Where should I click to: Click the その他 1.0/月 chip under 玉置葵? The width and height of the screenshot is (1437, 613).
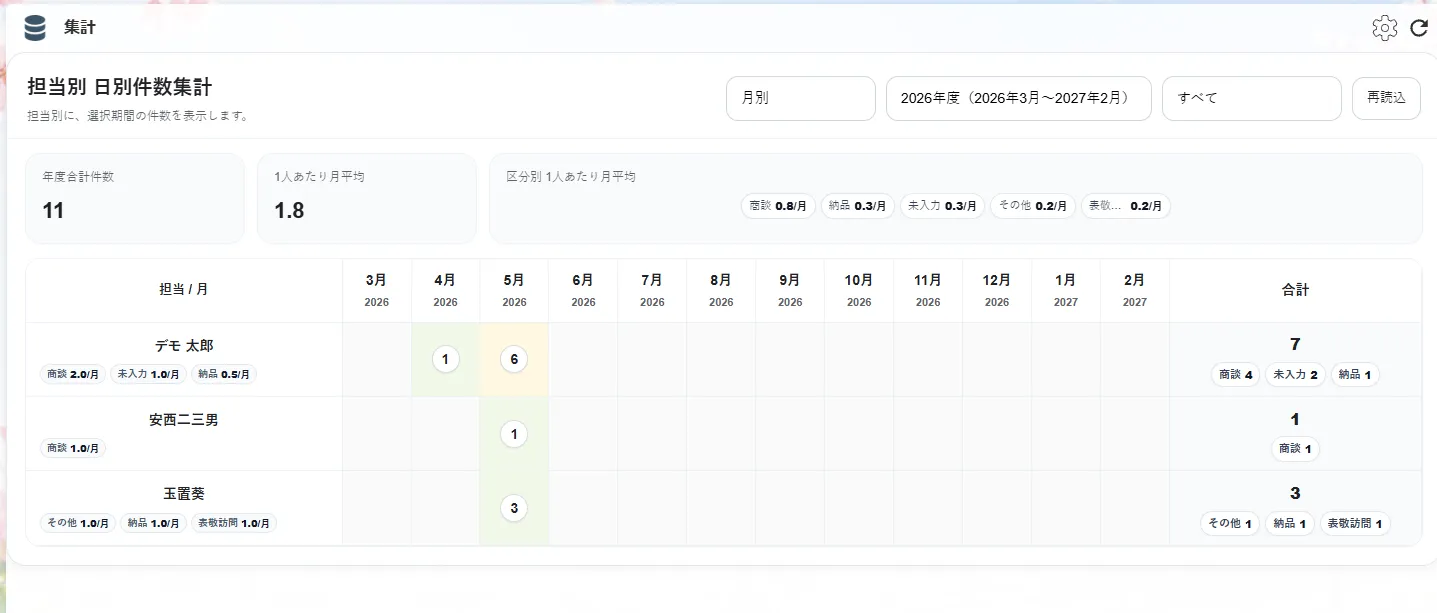78,523
